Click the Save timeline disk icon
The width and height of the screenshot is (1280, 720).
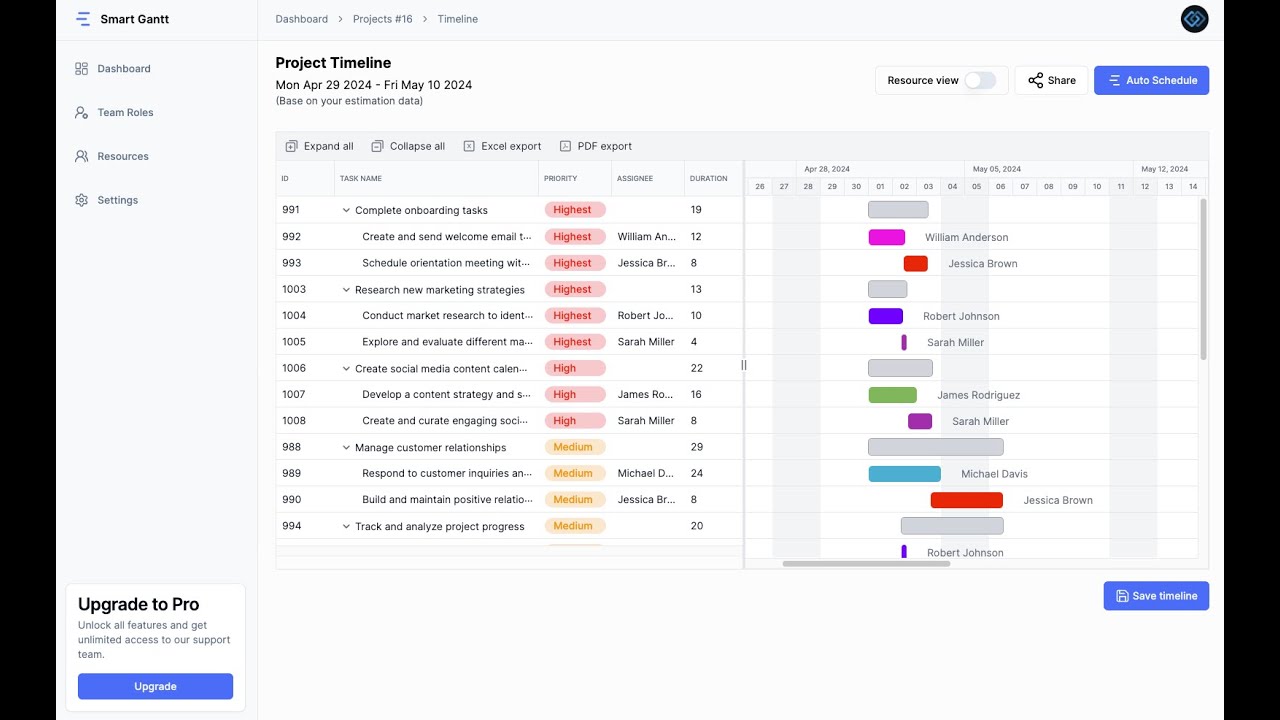pyautogui.click(x=1122, y=596)
